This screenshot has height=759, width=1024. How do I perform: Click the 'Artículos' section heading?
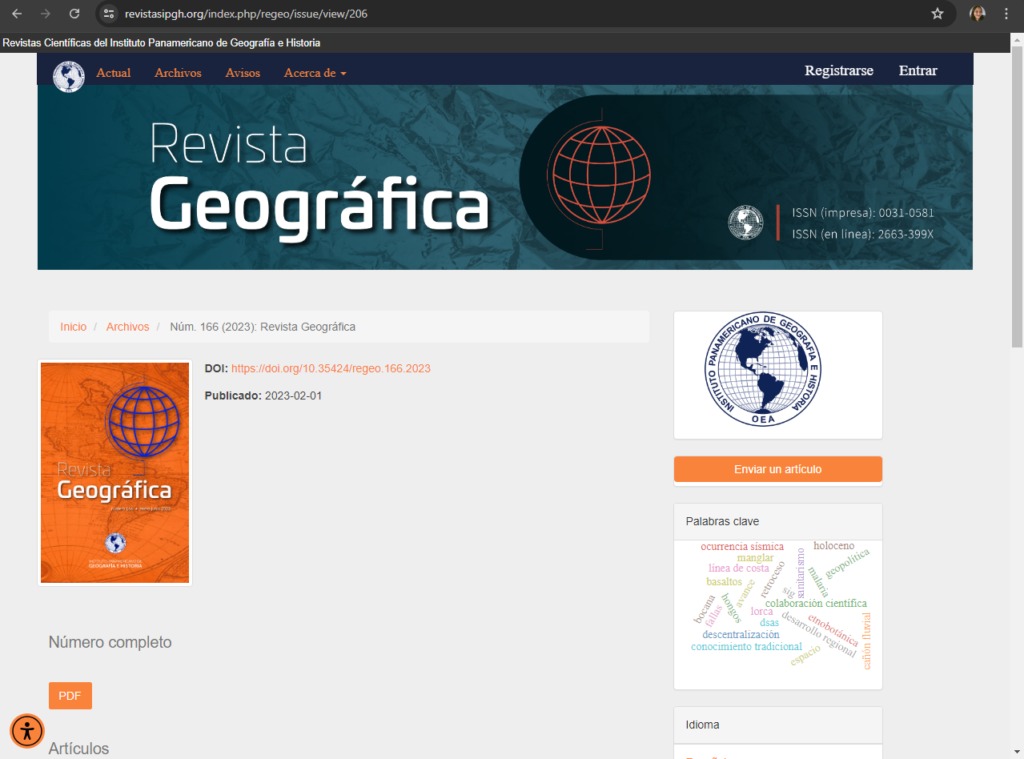(78, 749)
